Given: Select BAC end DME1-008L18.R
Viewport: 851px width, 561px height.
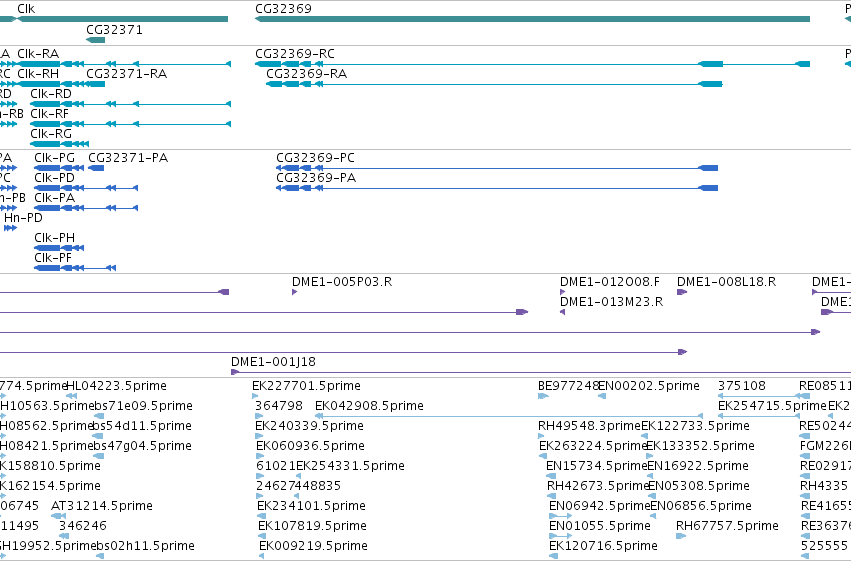Looking at the screenshot, I should click(x=727, y=282).
